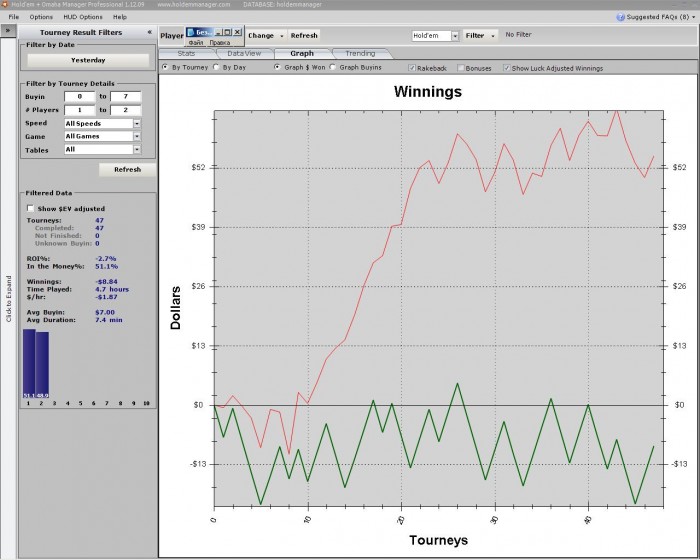Toggle the Rakeback checkbox
The image size is (700, 560).
click(x=412, y=68)
